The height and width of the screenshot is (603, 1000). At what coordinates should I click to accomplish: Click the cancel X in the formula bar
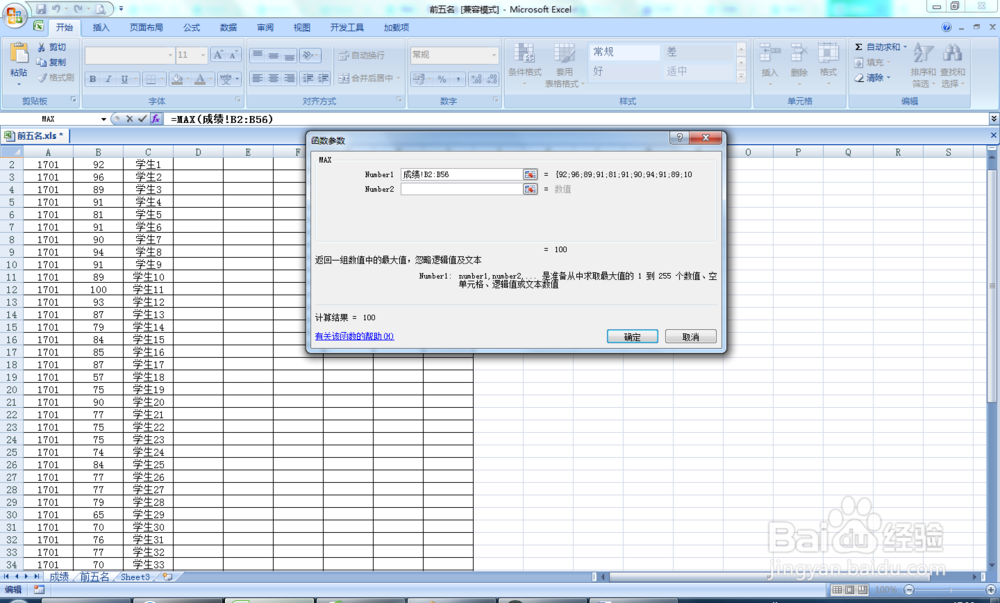pos(129,119)
